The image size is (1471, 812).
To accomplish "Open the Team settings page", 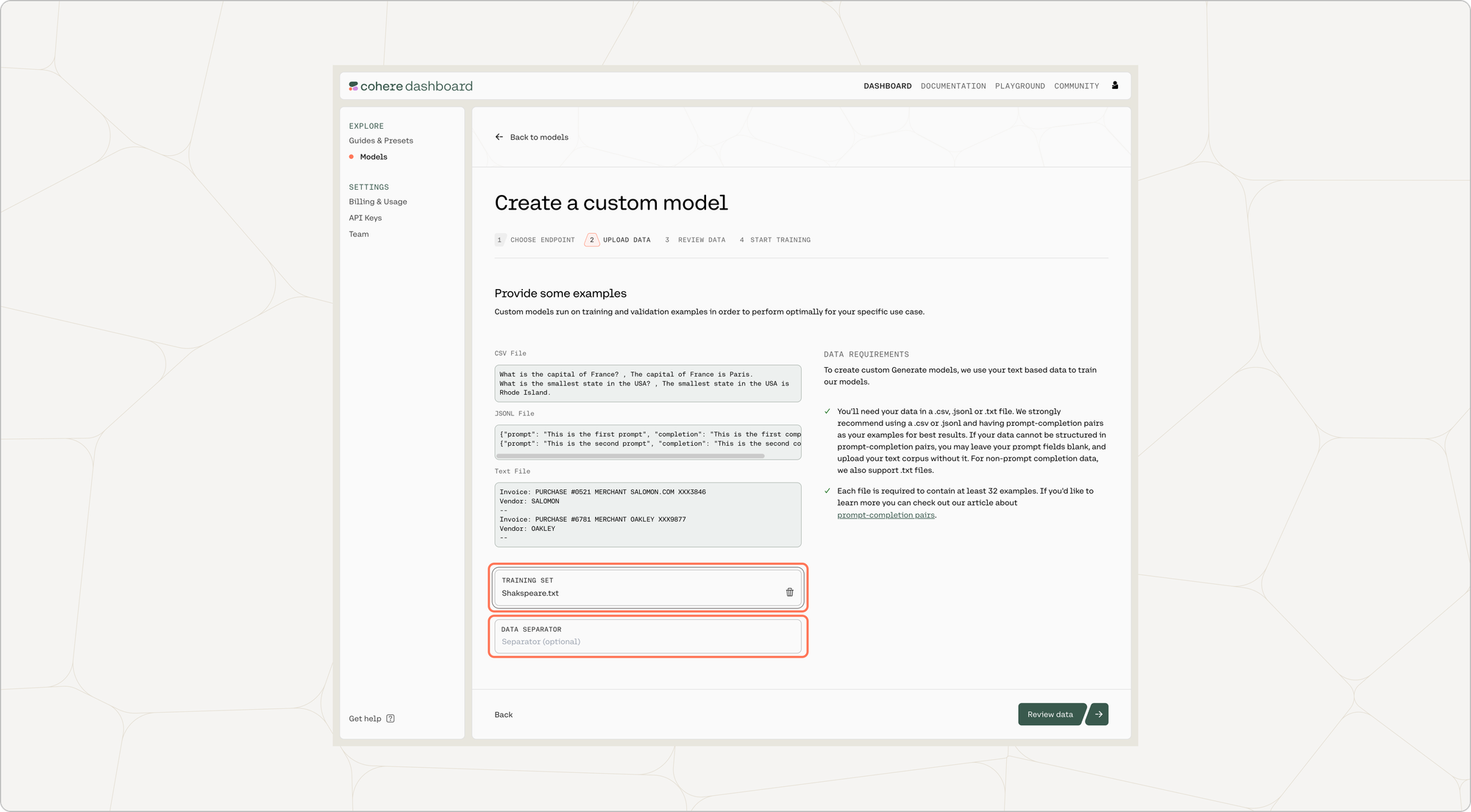I will tap(359, 234).
